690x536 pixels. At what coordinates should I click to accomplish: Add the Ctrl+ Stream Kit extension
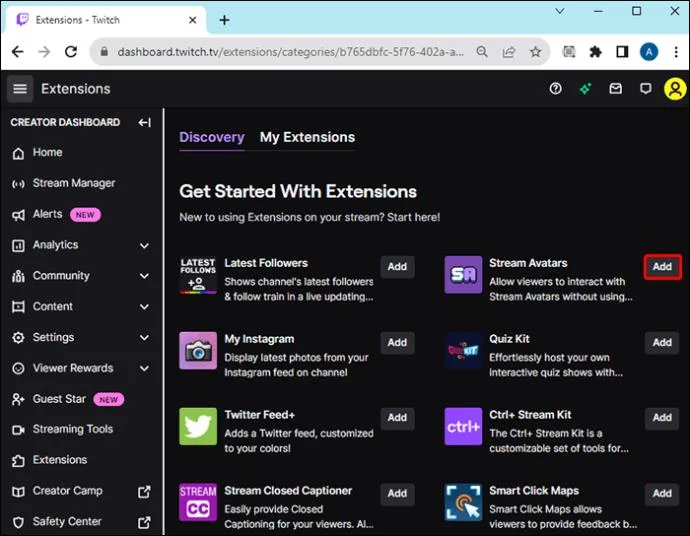[x=662, y=418]
